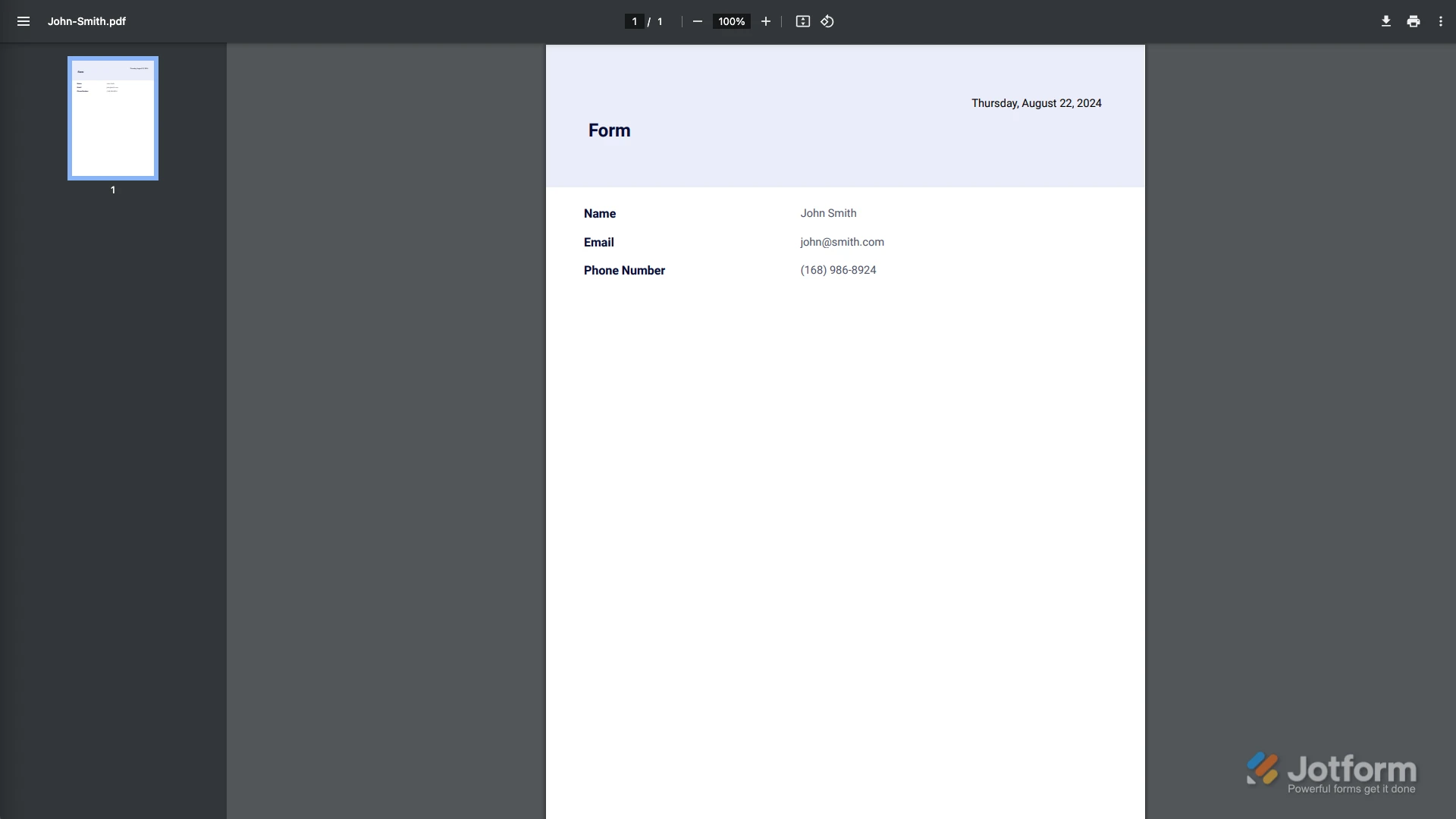Click the page number input field

[x=635, y=21]
